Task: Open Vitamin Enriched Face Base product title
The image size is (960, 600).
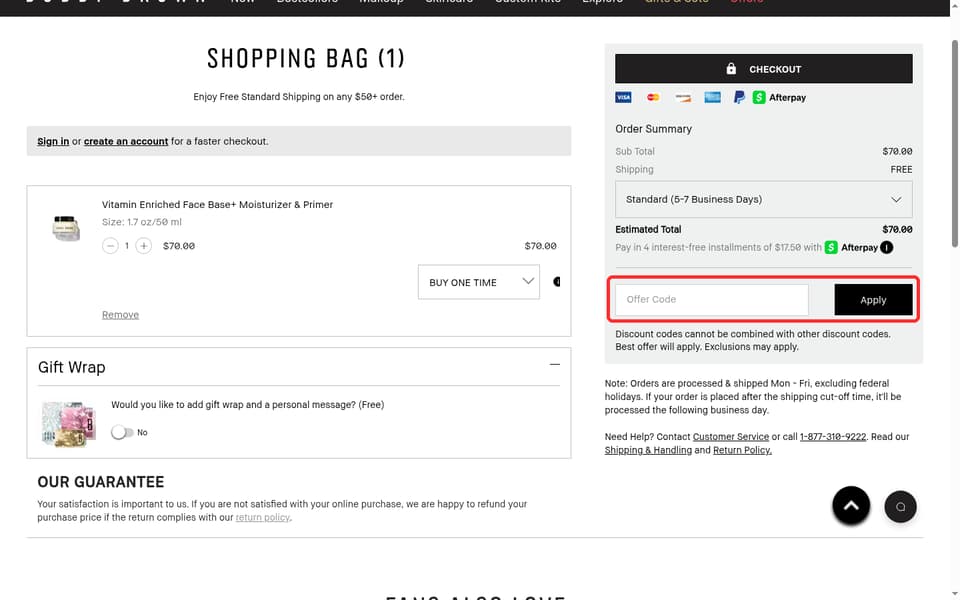Action: 217,204
